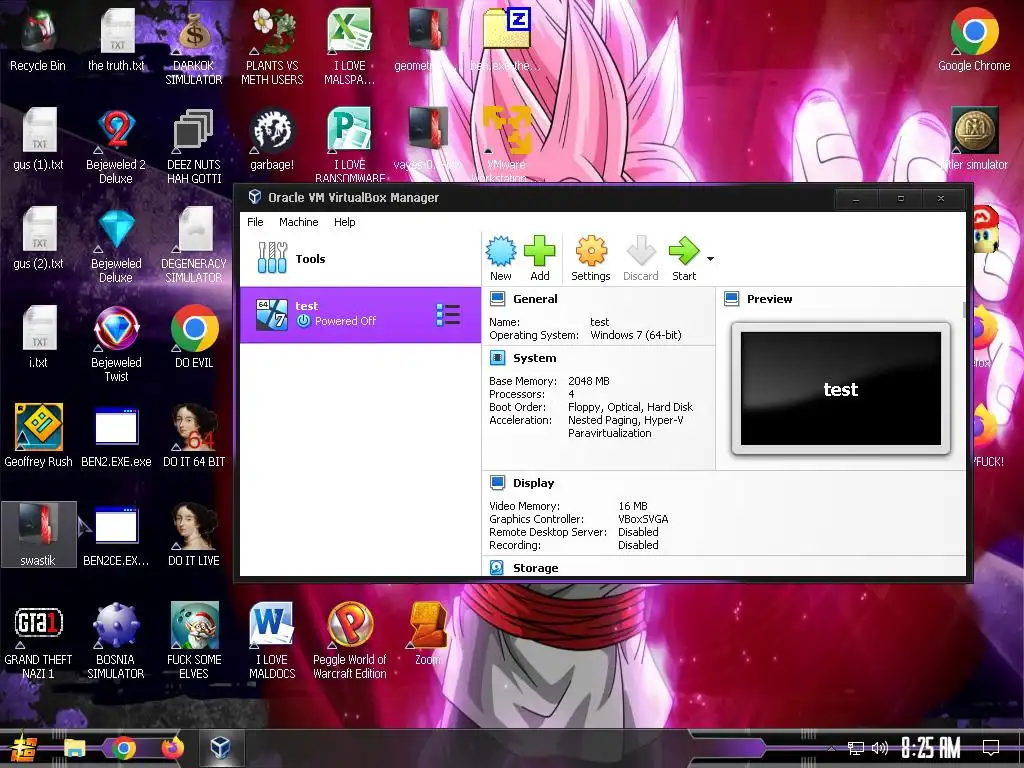Click the 'VBoxSVGA' graphics controller value
Image resolution: width=1024 pixels, height=768 pixels.
[643, 519]
